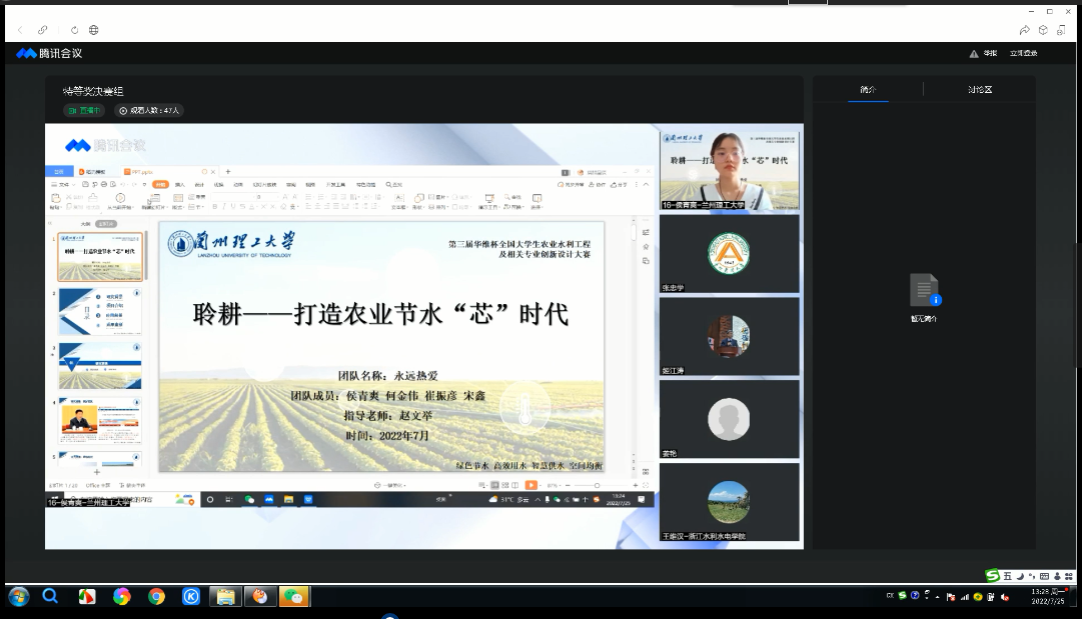Click the green S icon in system tray
The image size is (1082, 619).
902,596
